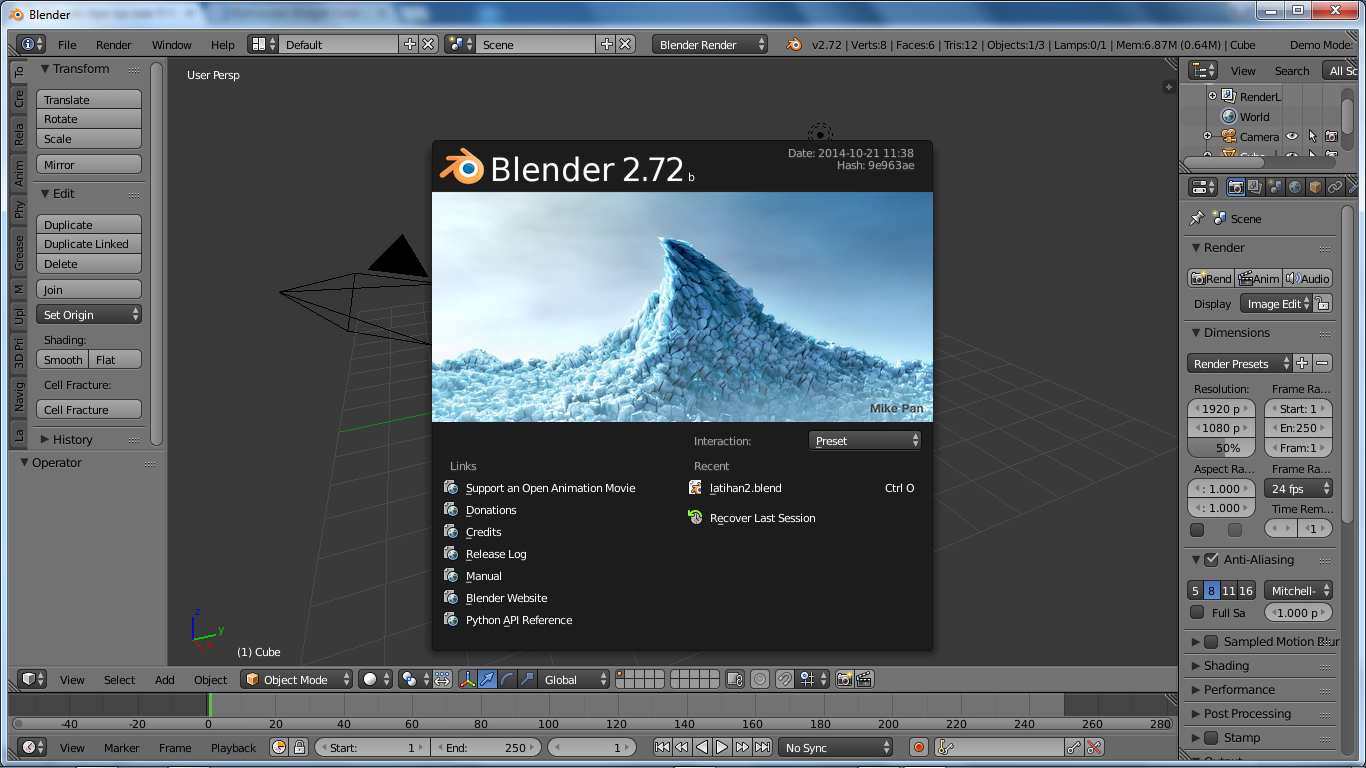Open the Interaction Preset dropdown on splash
This screenshot has height=768, width=1366.
click(x=865, y=440)
